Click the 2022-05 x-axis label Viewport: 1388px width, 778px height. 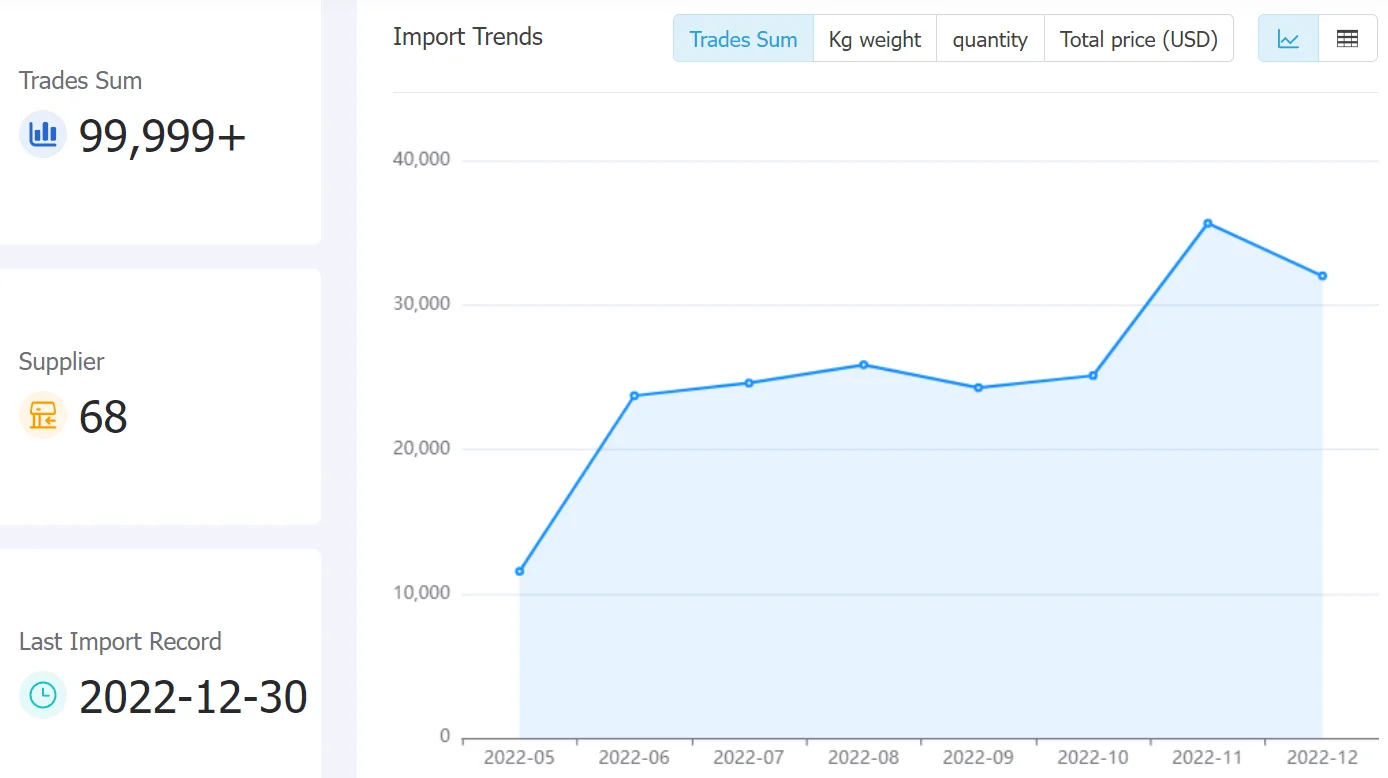[519, 757]
